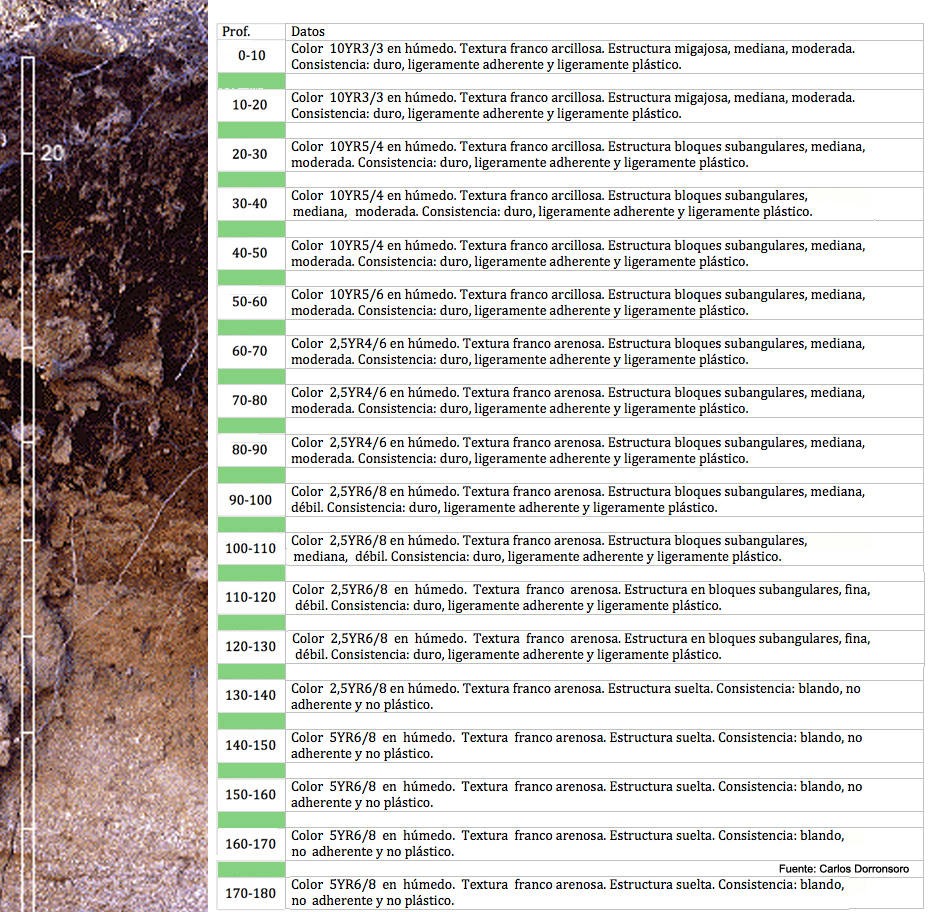Viewport: 928px width, 912px height.
Task: Click the 40-50 depth cell
Action: 251,253
